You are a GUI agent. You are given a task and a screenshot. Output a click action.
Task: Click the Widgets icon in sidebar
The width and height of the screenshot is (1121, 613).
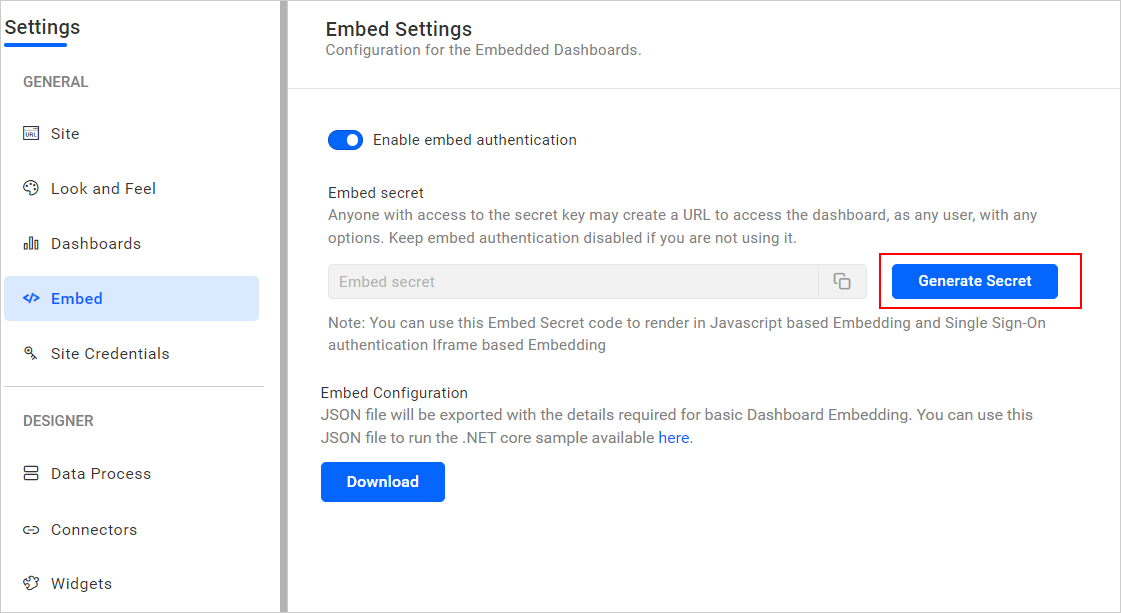click(x=31, y=584)
